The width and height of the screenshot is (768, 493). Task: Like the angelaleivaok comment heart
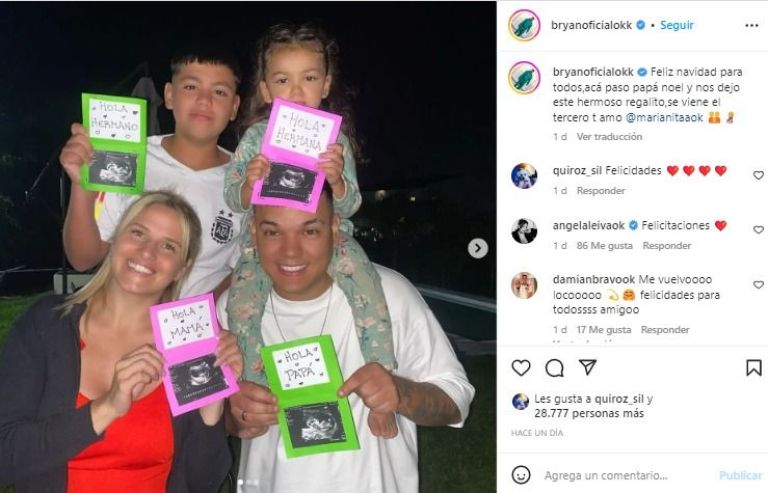pyautogui.click(x=758, y=230)
